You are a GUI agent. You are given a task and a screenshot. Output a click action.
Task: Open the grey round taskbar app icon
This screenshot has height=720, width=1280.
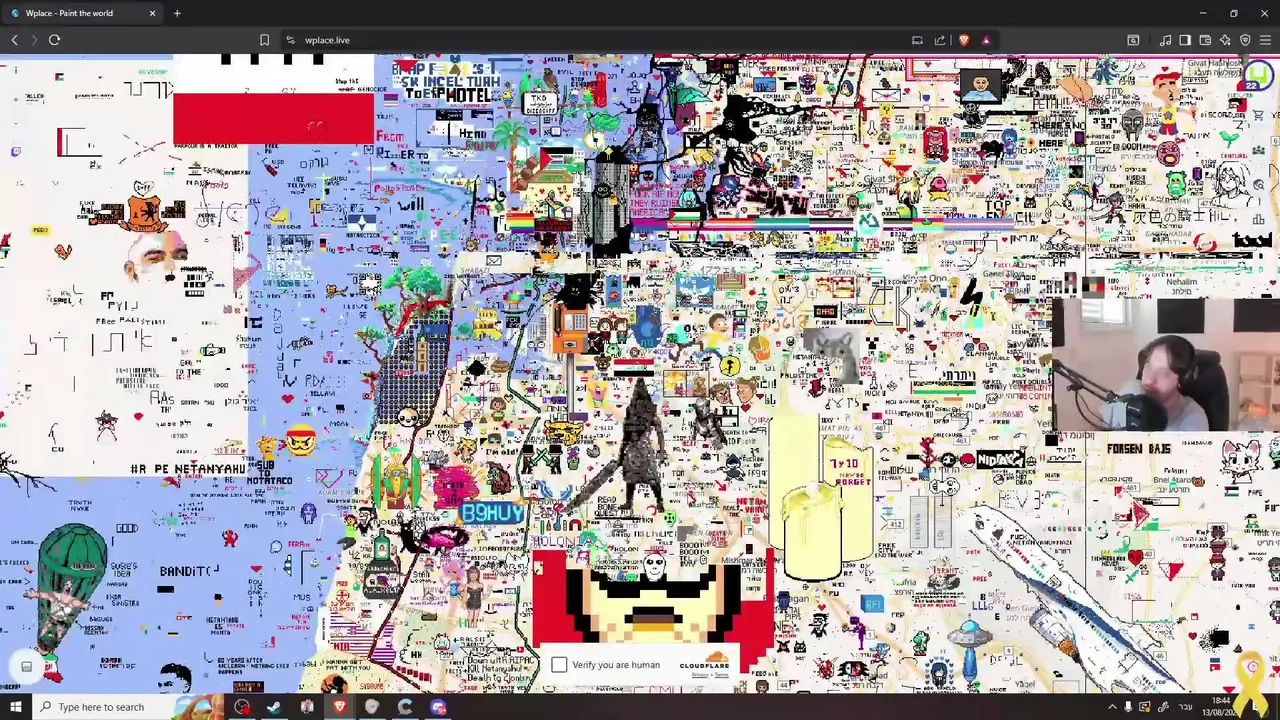pyautogui.click(x=372, y=707)
